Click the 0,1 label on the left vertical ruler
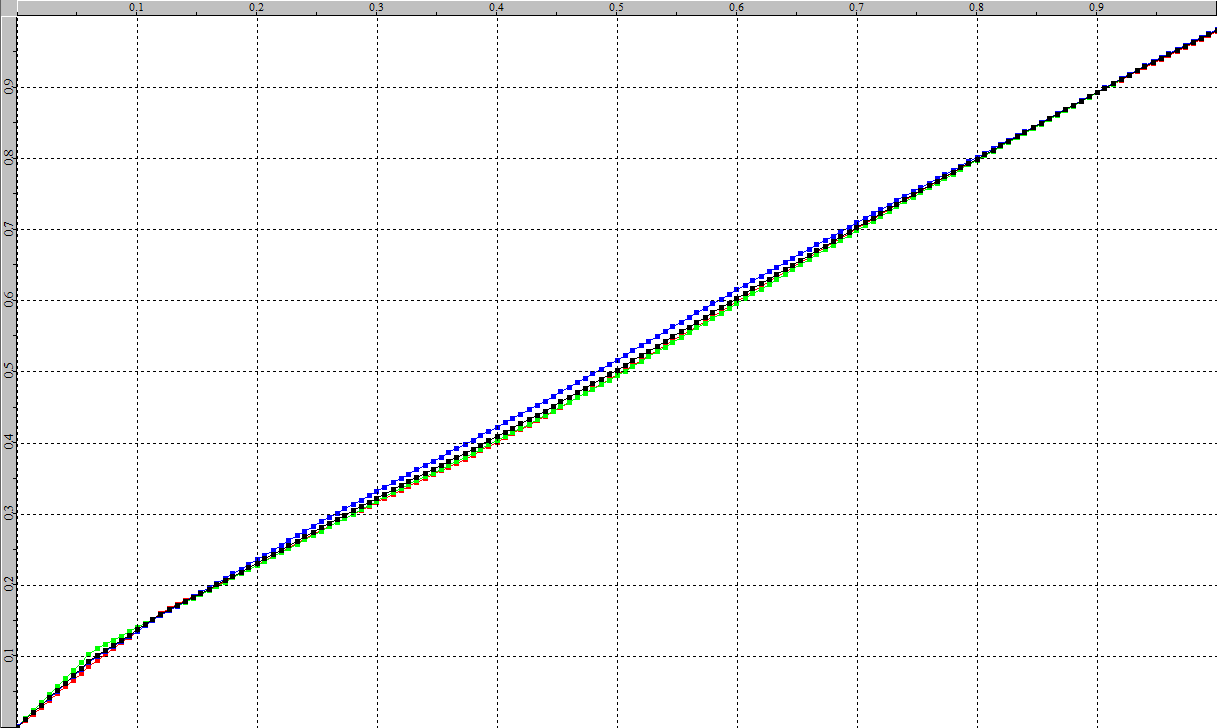This screenshot has width=1217, height=728. click(x=8, y=656)
